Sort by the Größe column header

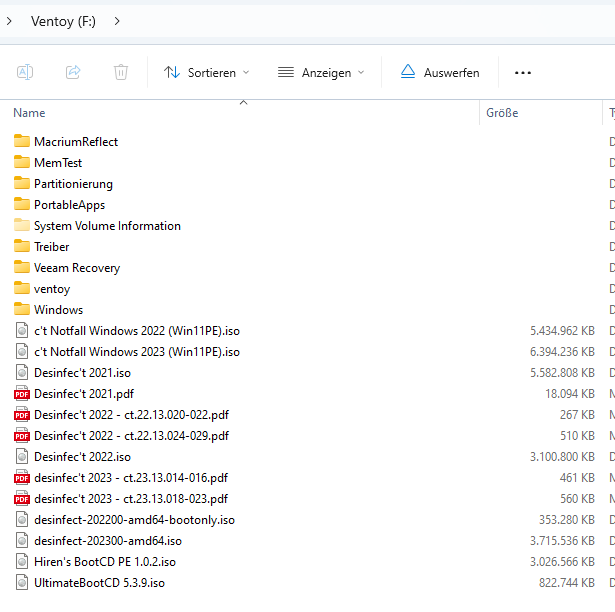502,113
